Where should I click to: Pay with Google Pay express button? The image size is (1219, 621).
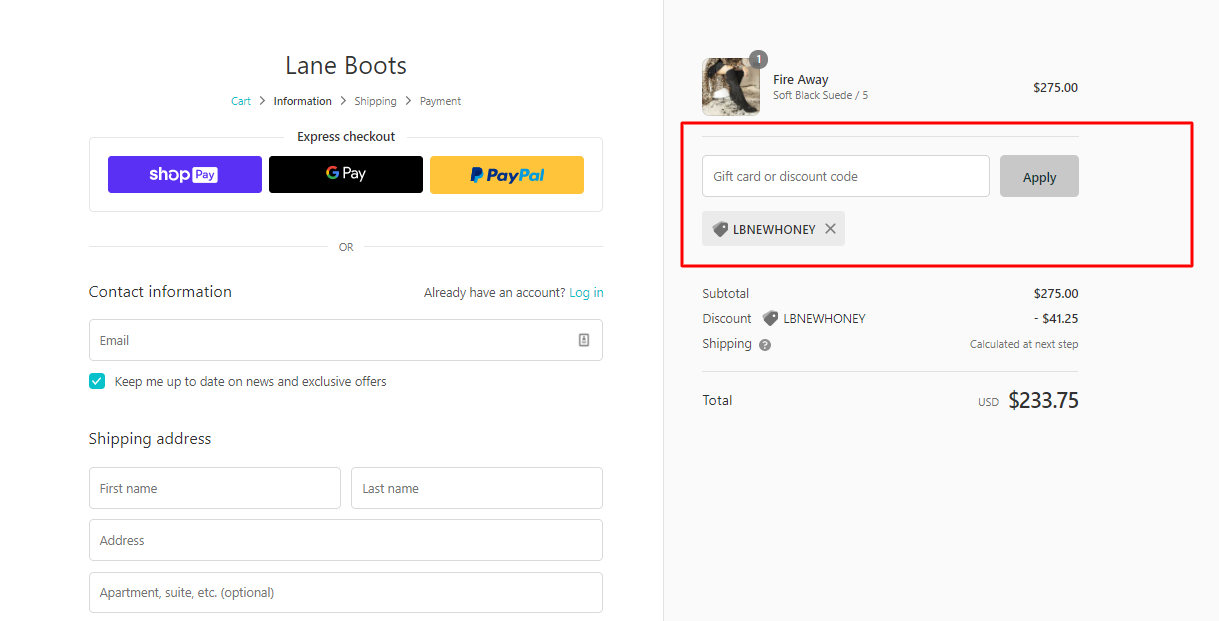tap(346, 174)
